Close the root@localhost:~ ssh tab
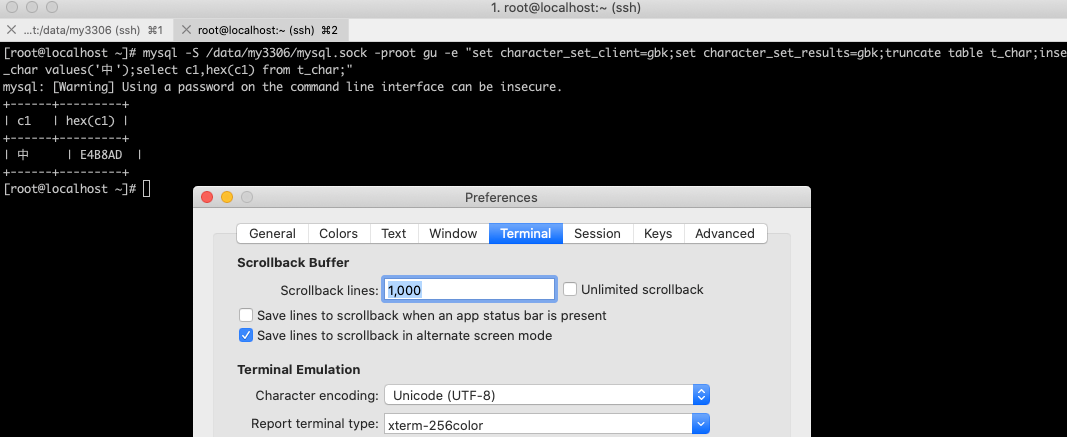Viewport: 1067px width, 437px height. tap(185, 30)
